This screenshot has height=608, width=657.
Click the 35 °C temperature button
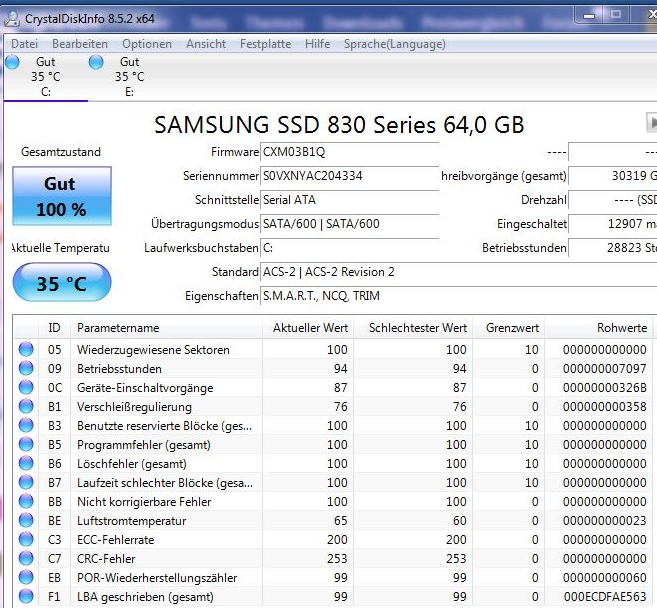[x=62, y=282]
